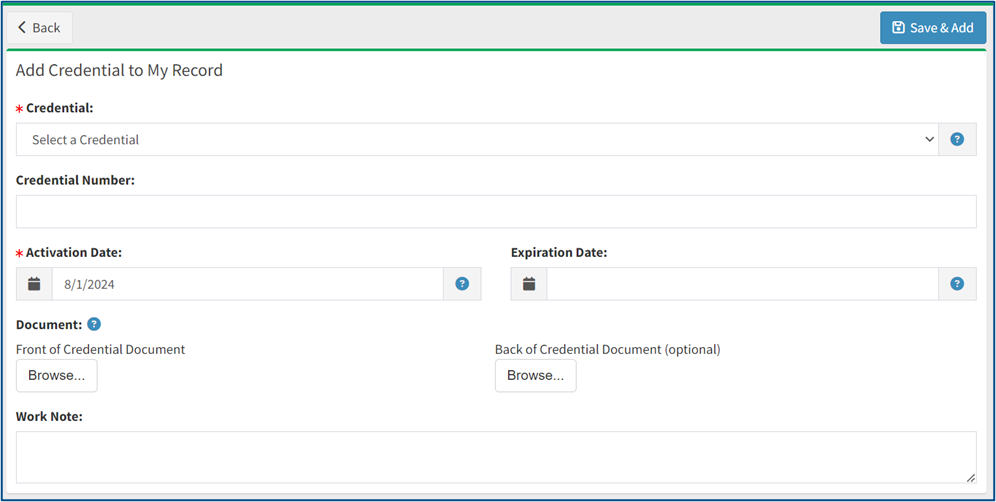Screen dimensions: 996x502
Task: Browse for Back of Credential Document
Action: click(535, 376)
